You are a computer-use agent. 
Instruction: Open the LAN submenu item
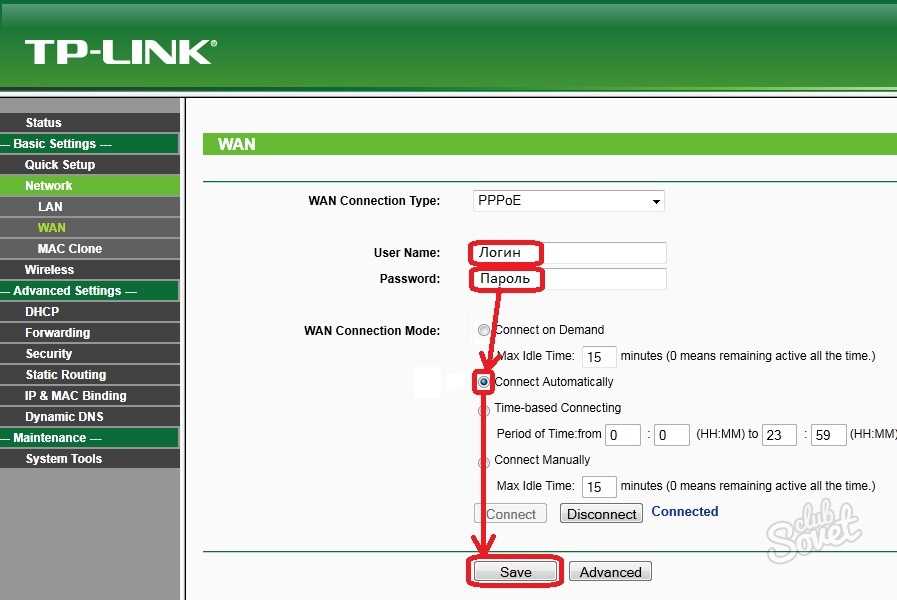tap(90, 207)
